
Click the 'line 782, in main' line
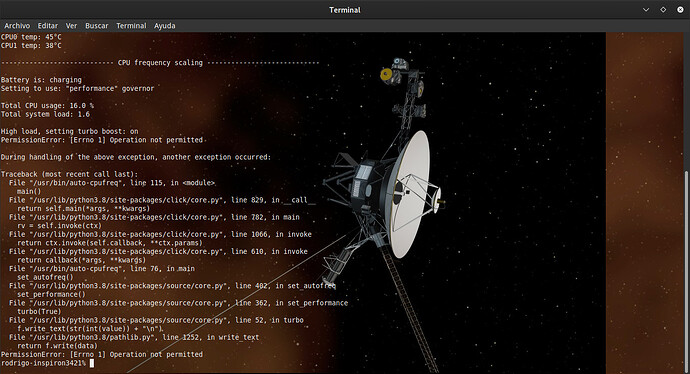click(154, 217)
